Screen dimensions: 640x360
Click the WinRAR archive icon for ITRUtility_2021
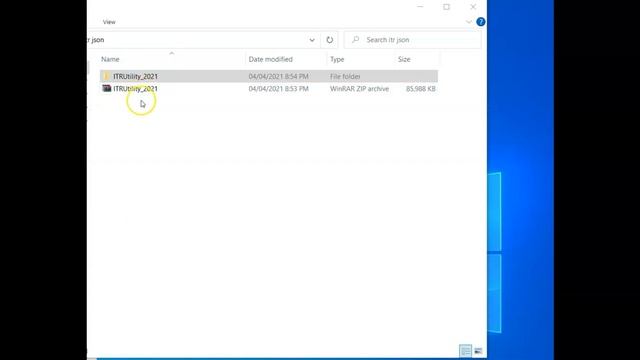pos(107,89)
